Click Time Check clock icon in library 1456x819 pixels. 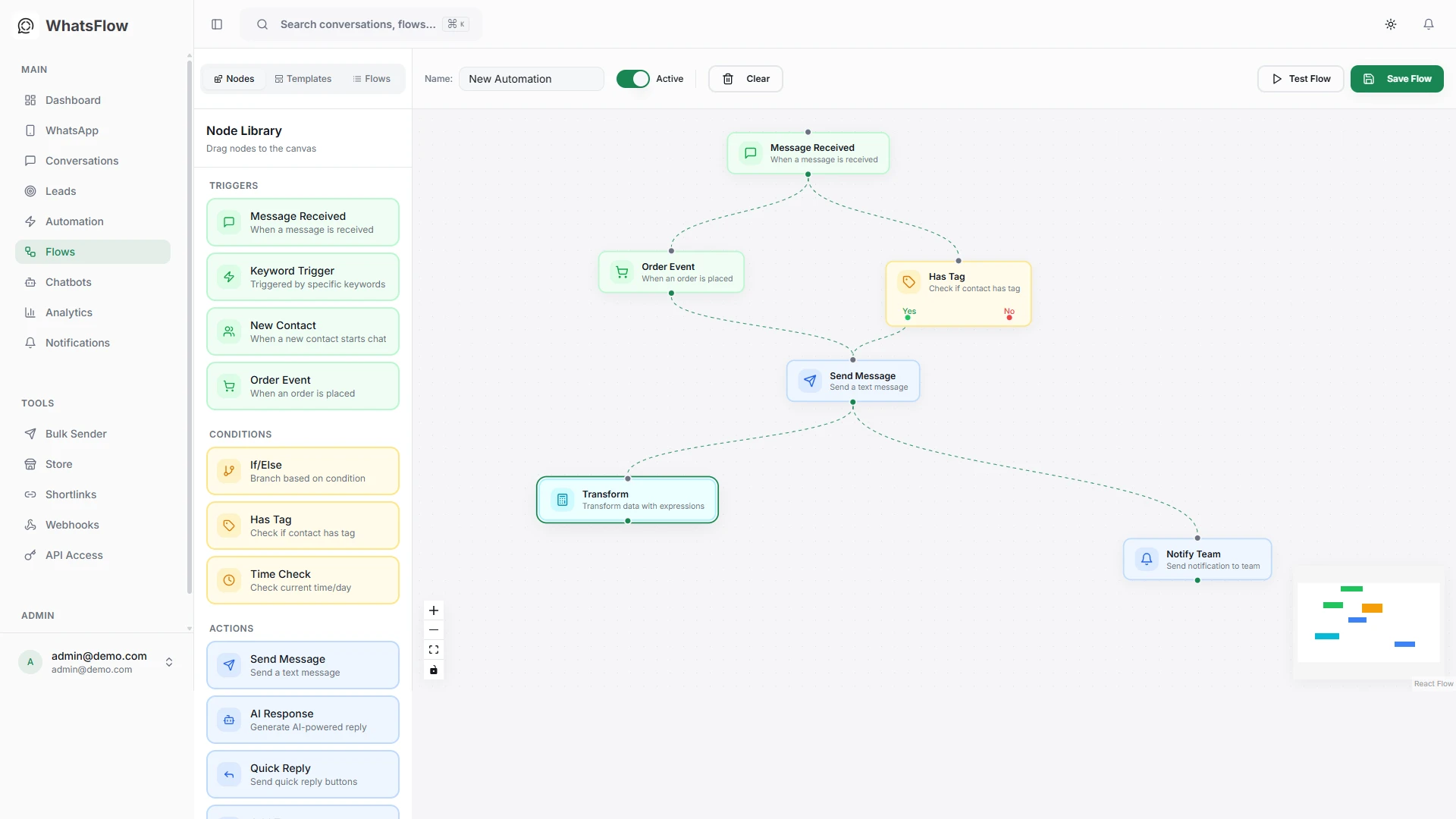coord(229,580)
